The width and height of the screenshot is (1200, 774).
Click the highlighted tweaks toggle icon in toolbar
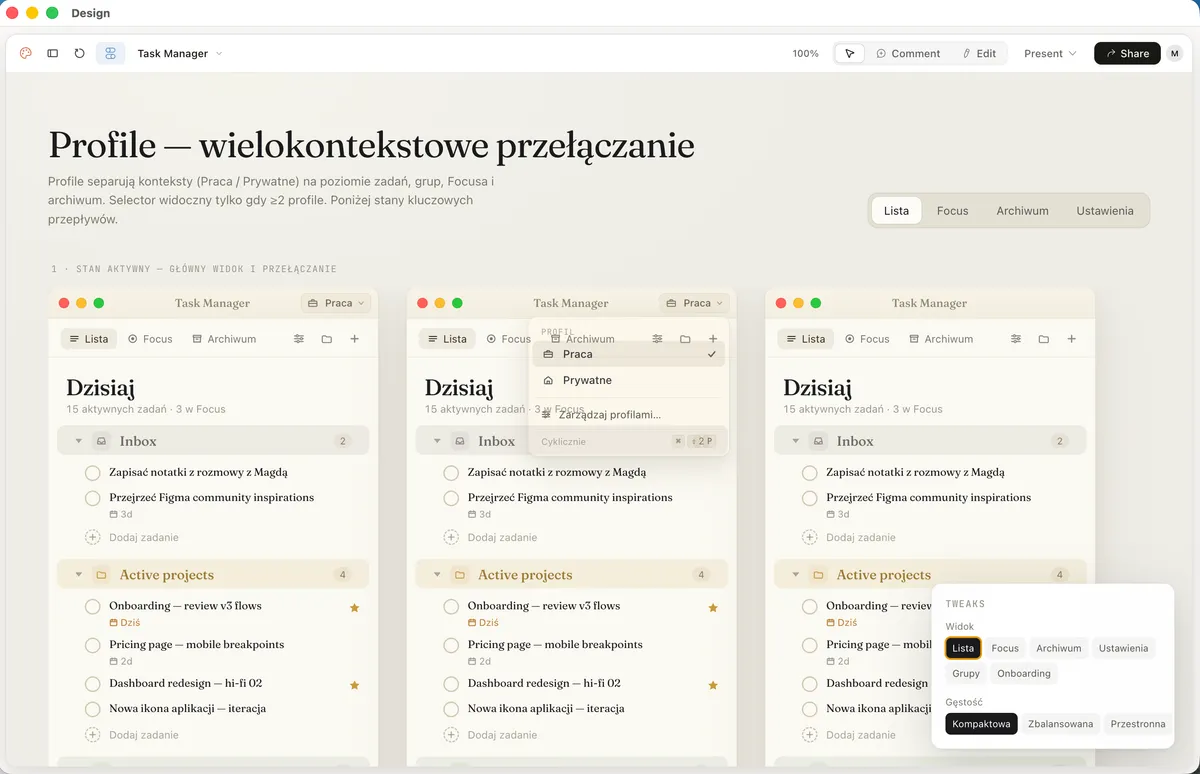tap(110, 53)
